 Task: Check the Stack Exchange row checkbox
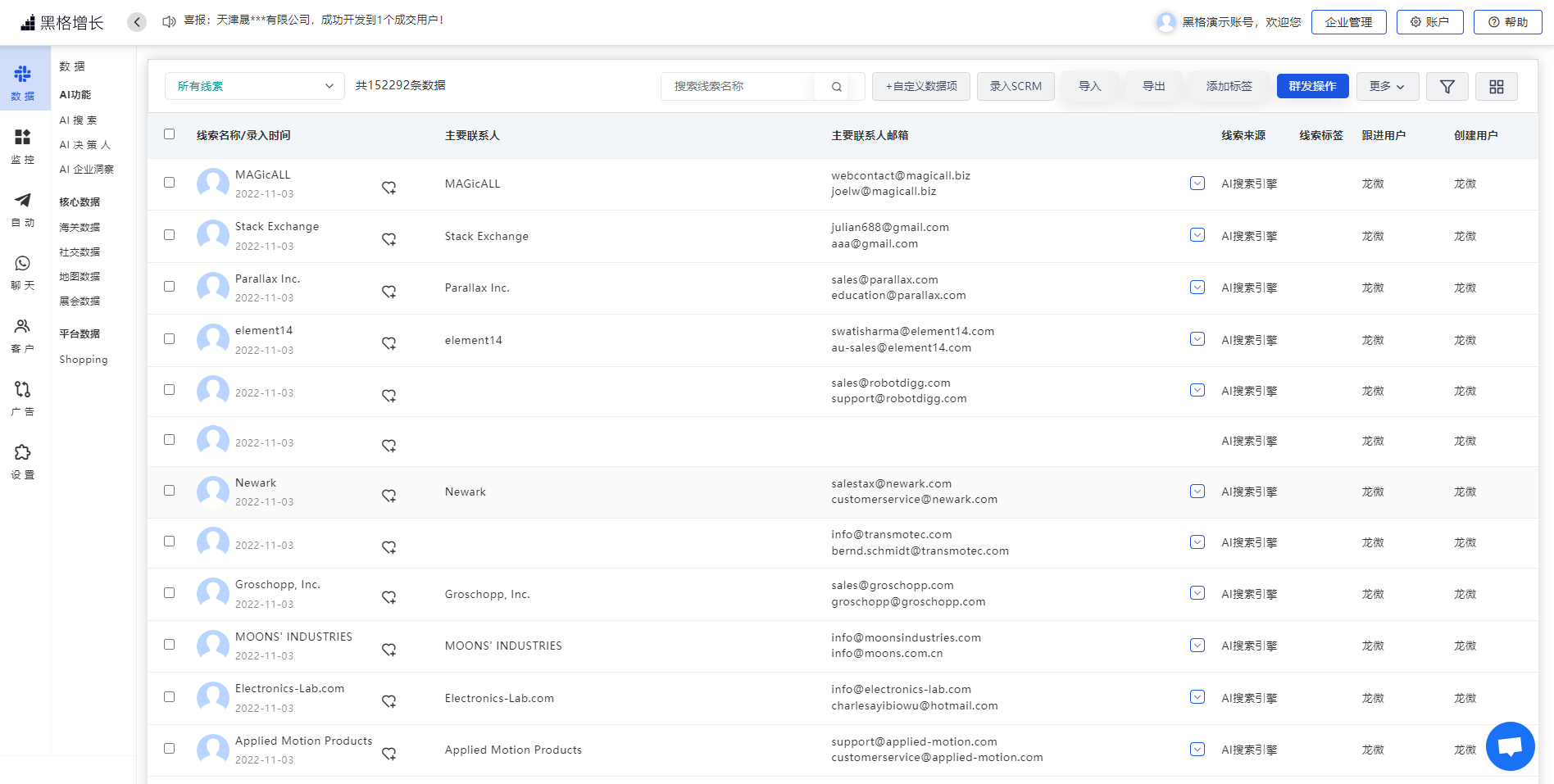coord(170,235)
